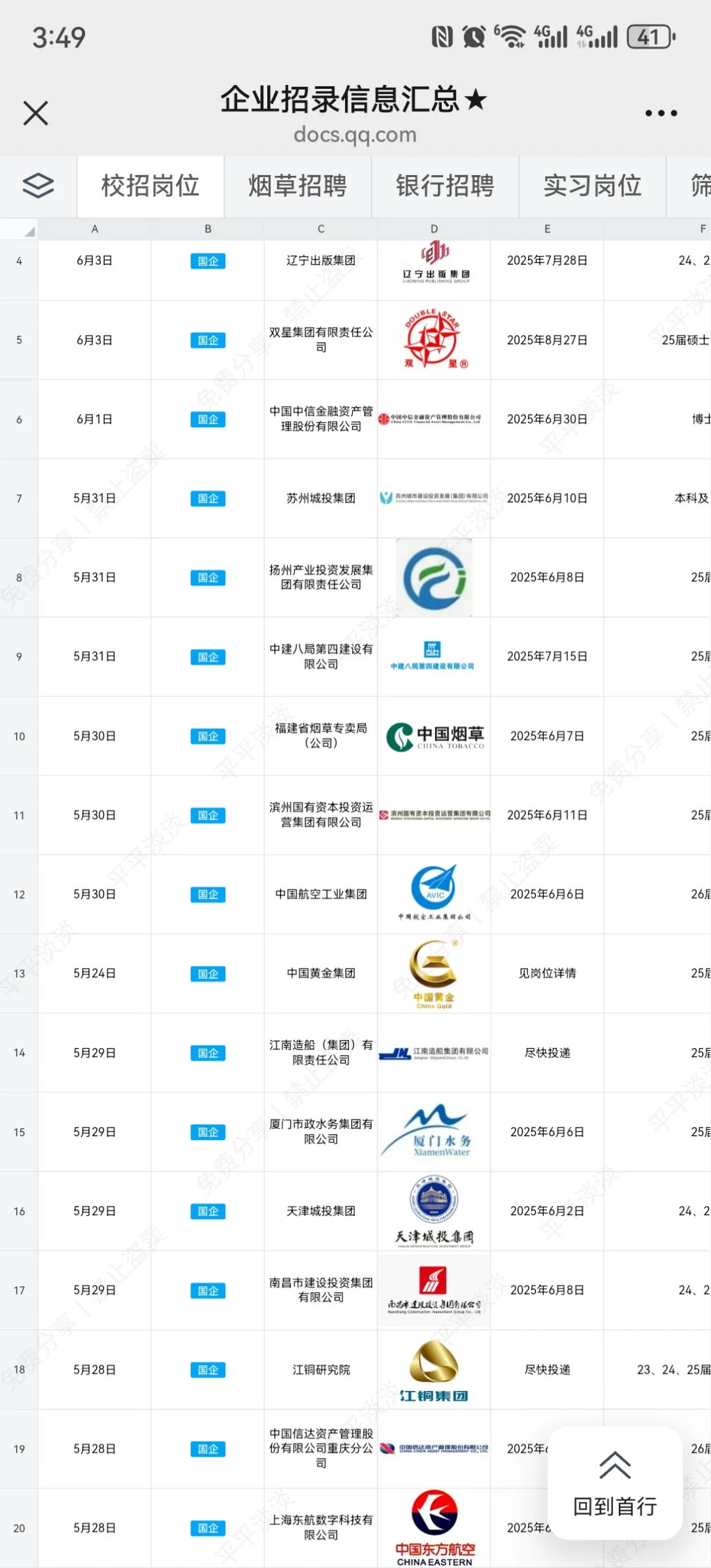Tap the Double Star red logo

tap(434, 340)
